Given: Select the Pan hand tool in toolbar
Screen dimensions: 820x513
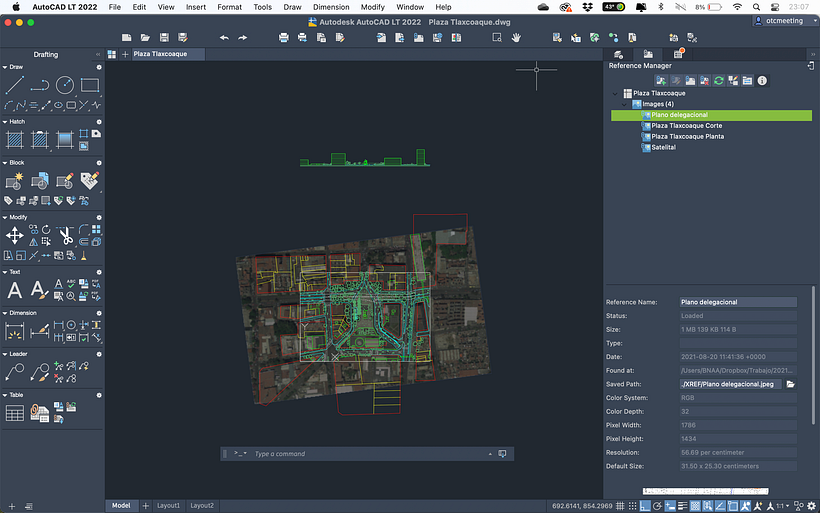Looking at the screenshot, I should [x=516, y=38].
